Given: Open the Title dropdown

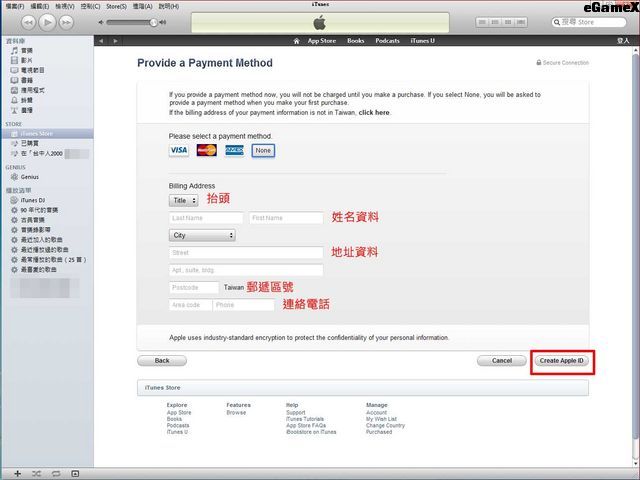Looking at the screenshot, I should [x=184, y=200].
